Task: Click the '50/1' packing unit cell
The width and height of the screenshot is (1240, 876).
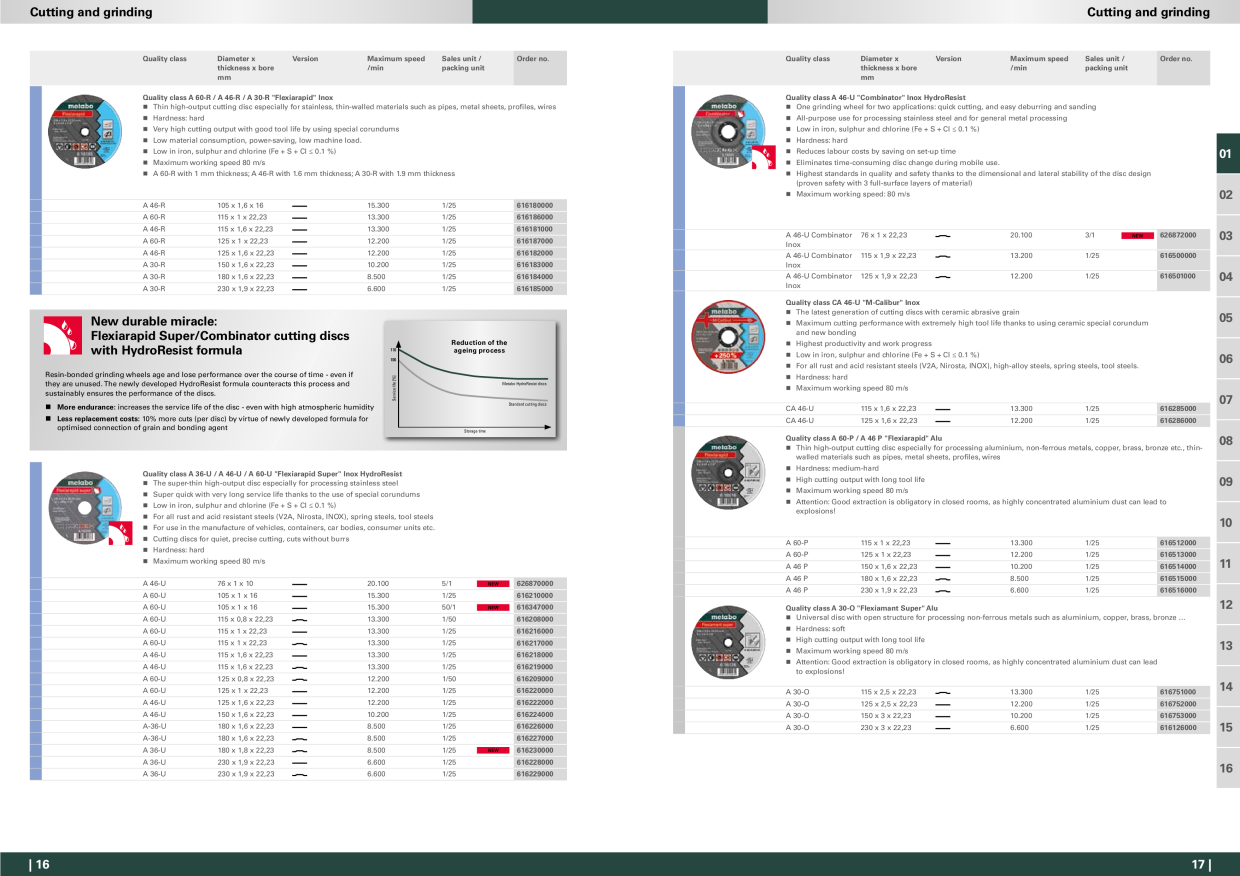Action: pyautogui.click(x=449, y=607)
